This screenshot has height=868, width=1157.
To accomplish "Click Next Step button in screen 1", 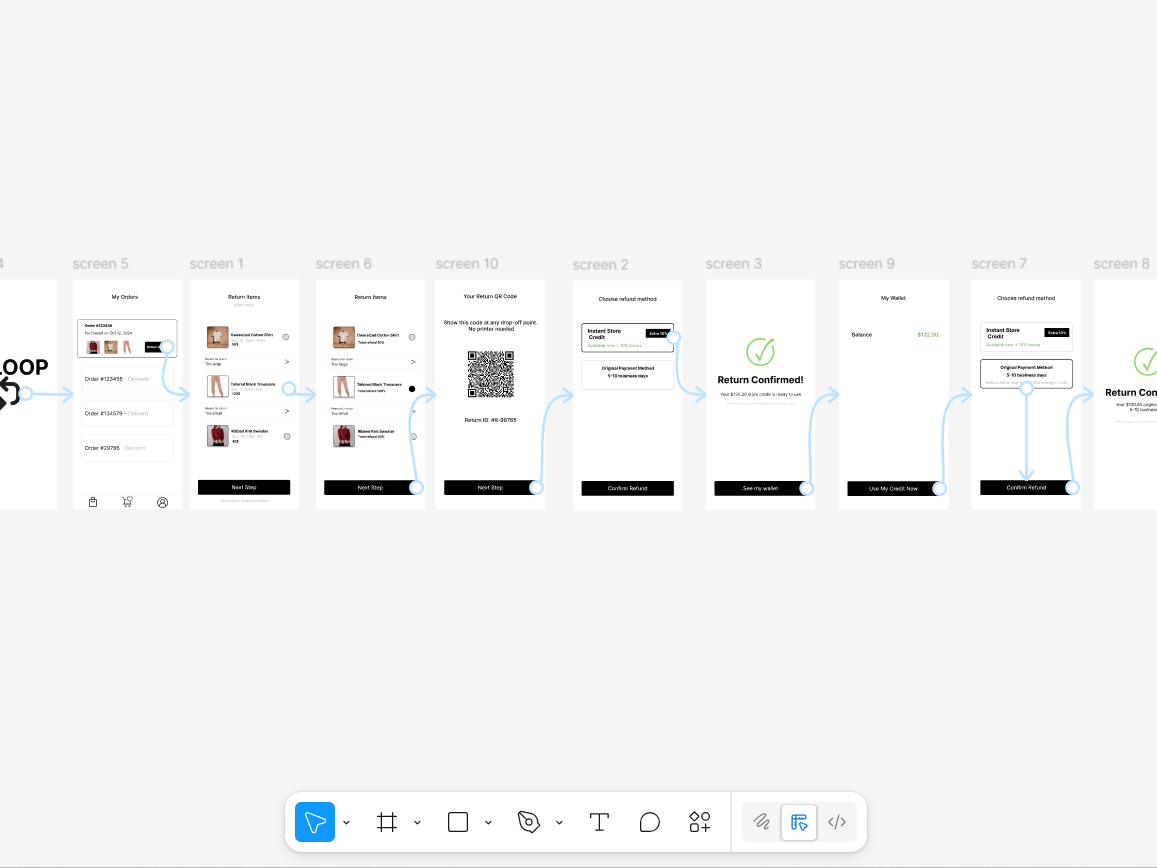I will [x=244, y=487].
